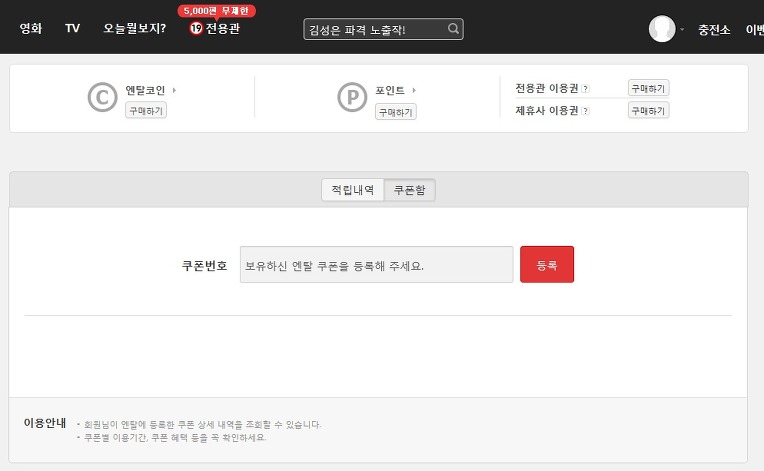Click 구매하기 under 엔탈코인
Screen dimensions: 764x471
[146, 111]
